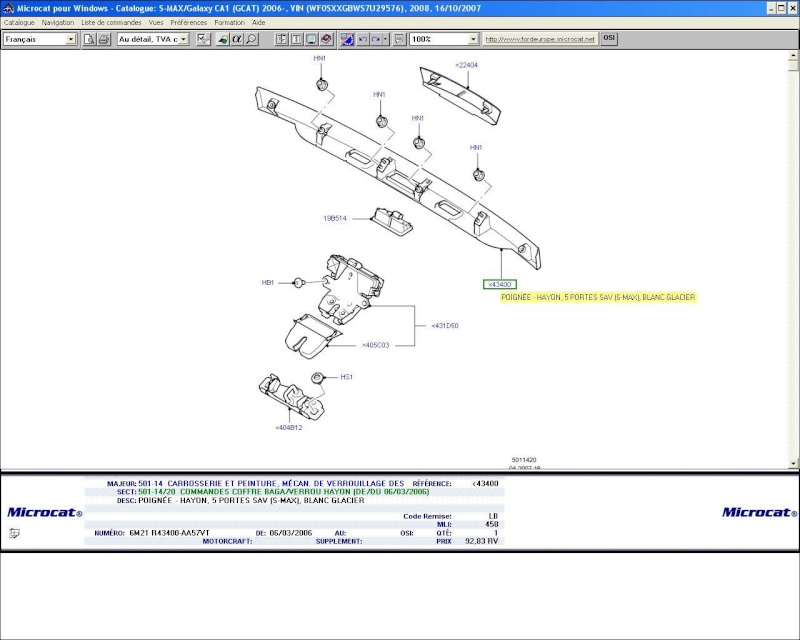The image size is (800, 640).
Task: Click the printer icon
Action: (104, 39)
